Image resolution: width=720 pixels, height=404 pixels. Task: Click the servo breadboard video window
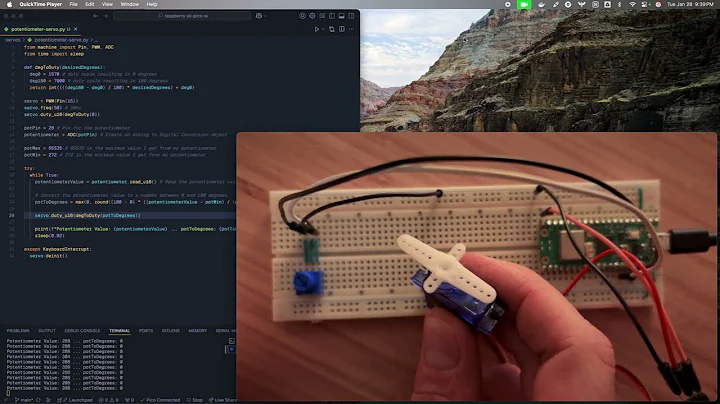(x=476, y=267)
